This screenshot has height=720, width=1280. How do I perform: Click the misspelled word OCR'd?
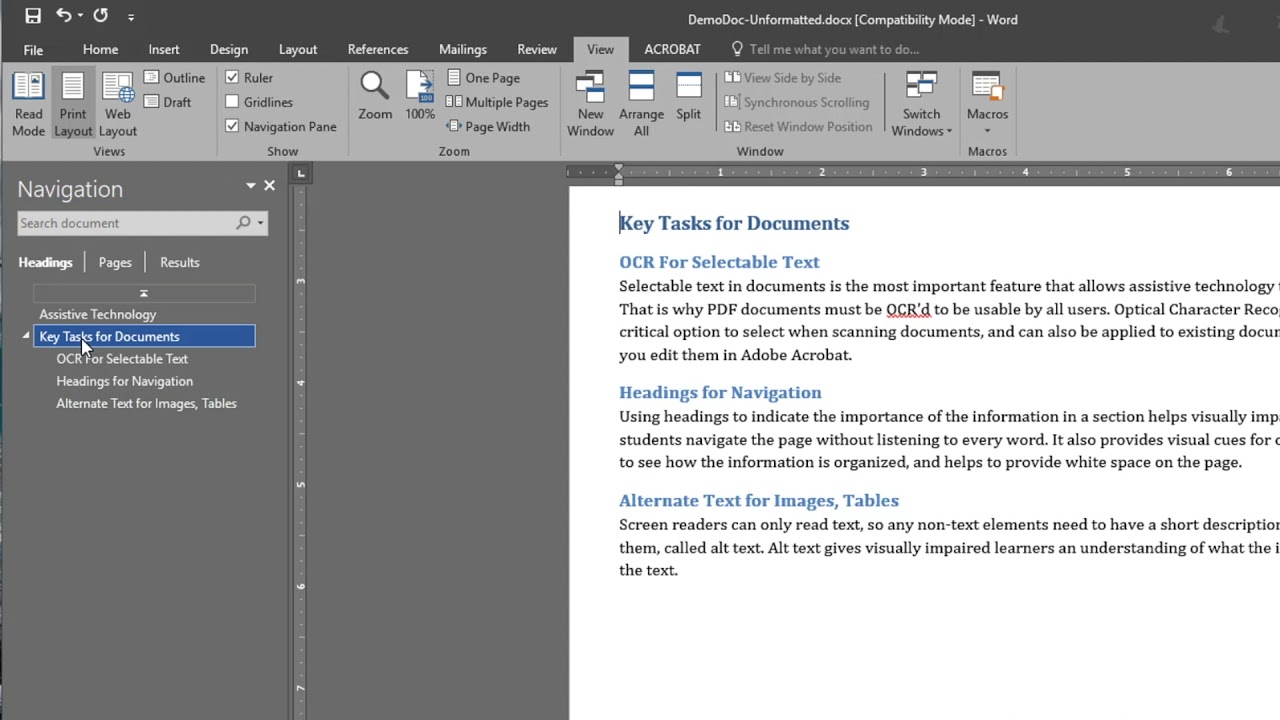click(908, 309)
